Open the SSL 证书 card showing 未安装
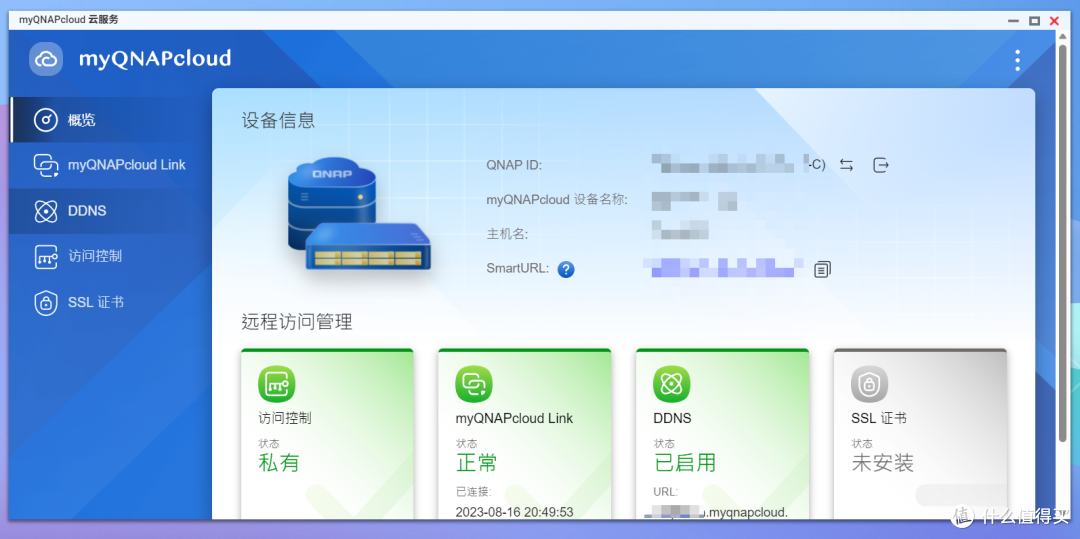The width and height of the screenshot is (1080, 539). [x=920, y=434]
